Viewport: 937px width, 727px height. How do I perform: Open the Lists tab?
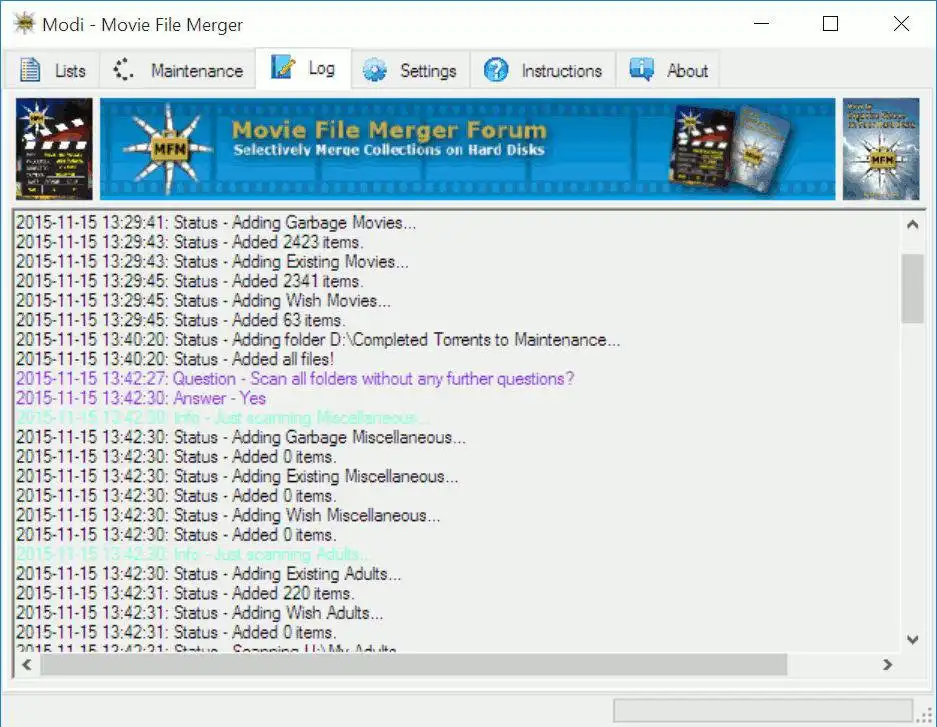click(x=53, y=70)
